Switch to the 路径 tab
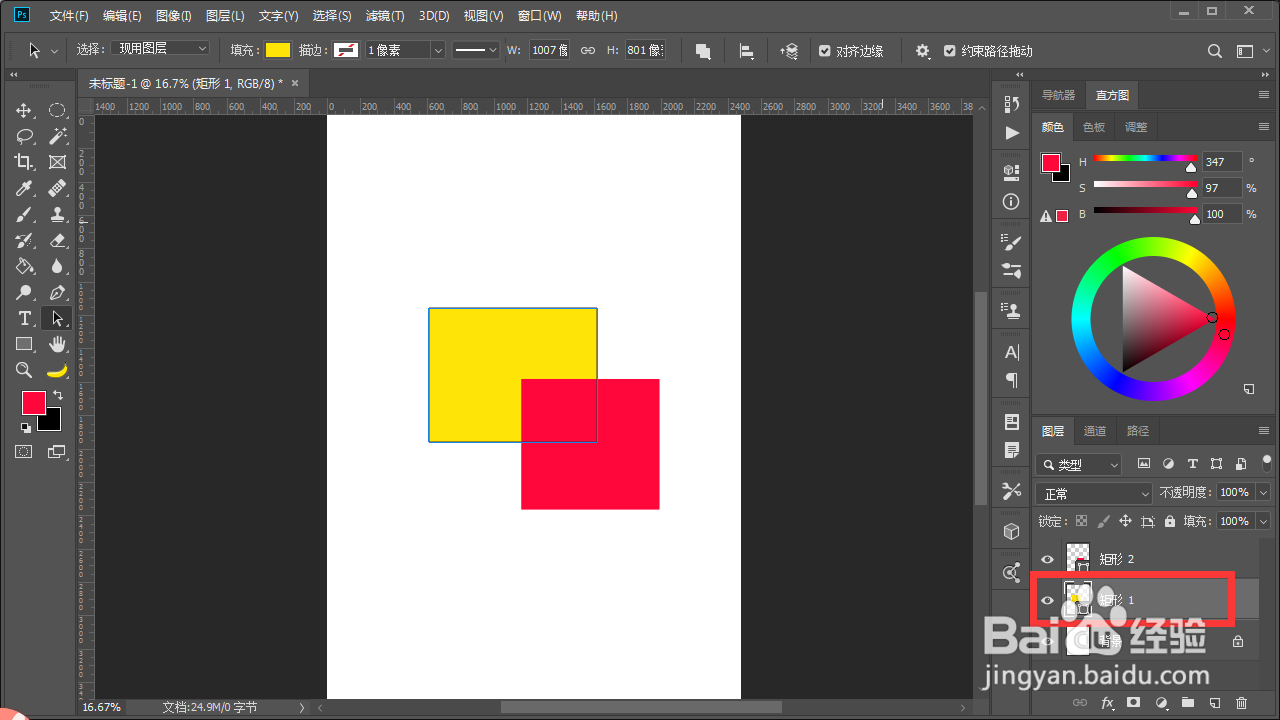1280x720 pixels. point(1138,431)
